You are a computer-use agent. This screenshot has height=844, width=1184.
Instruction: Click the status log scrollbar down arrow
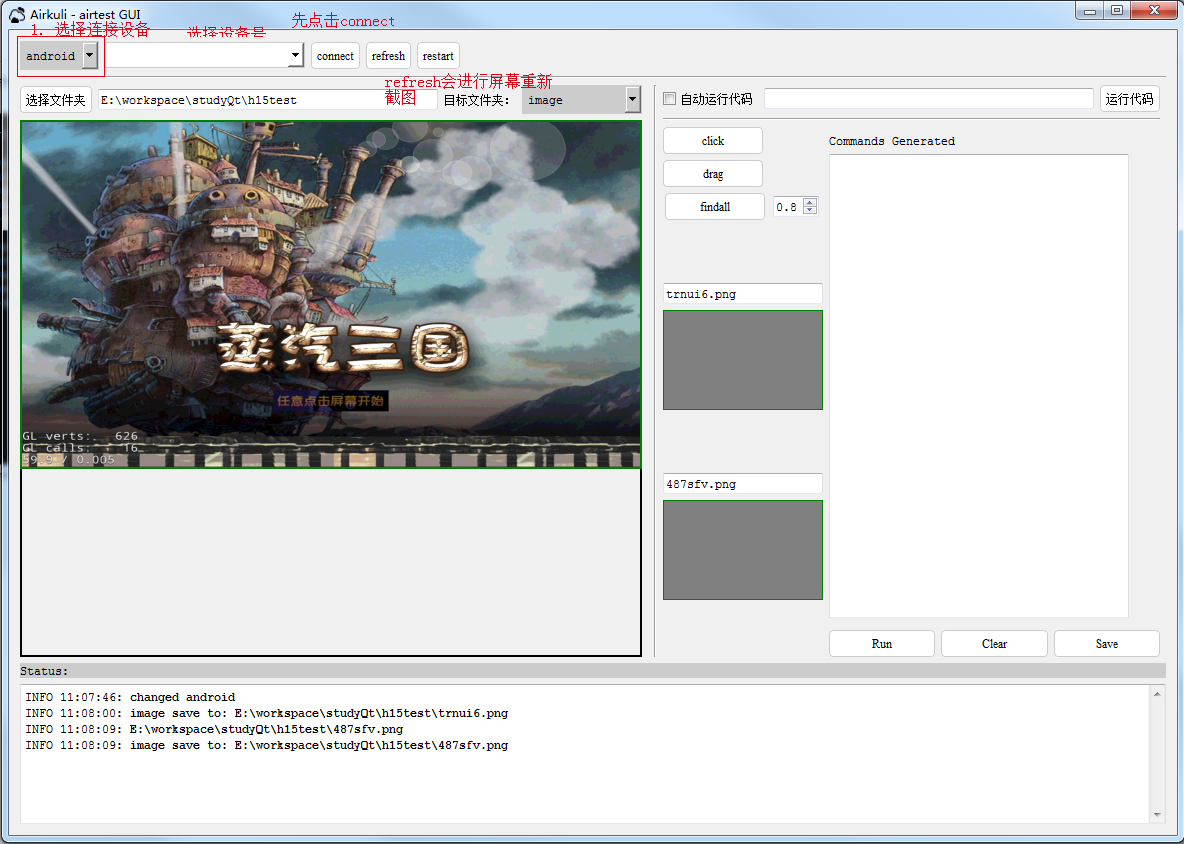pos(1157,815)
